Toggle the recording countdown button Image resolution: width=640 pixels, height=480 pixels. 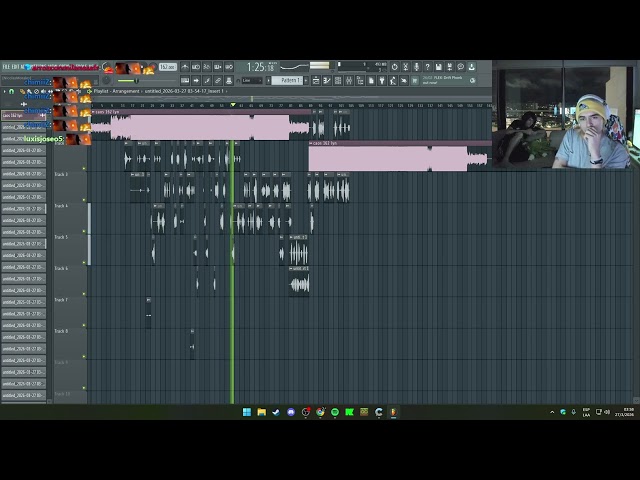click(x=207, y=67)
